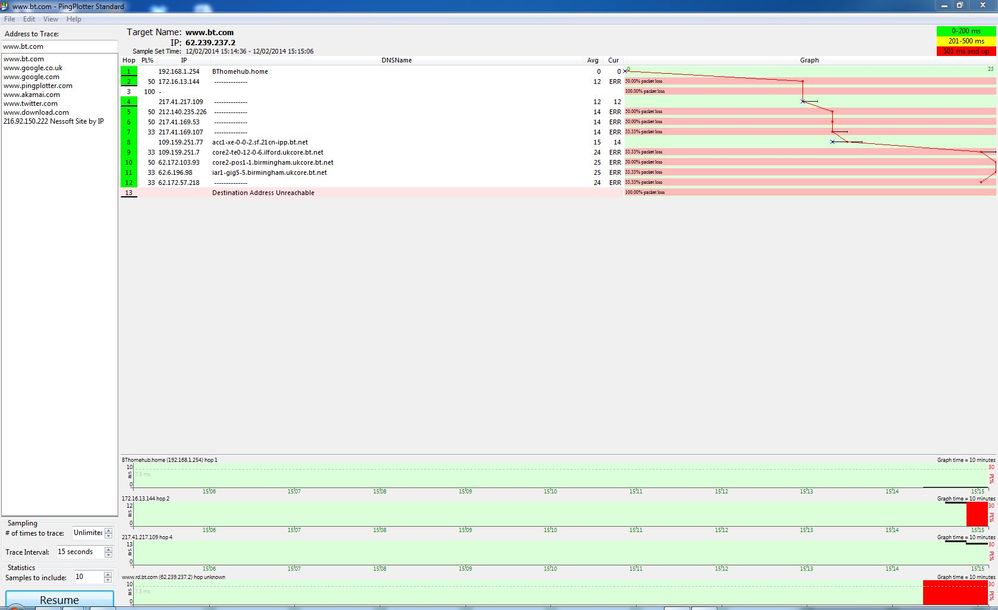Click the IP column header

184,60
